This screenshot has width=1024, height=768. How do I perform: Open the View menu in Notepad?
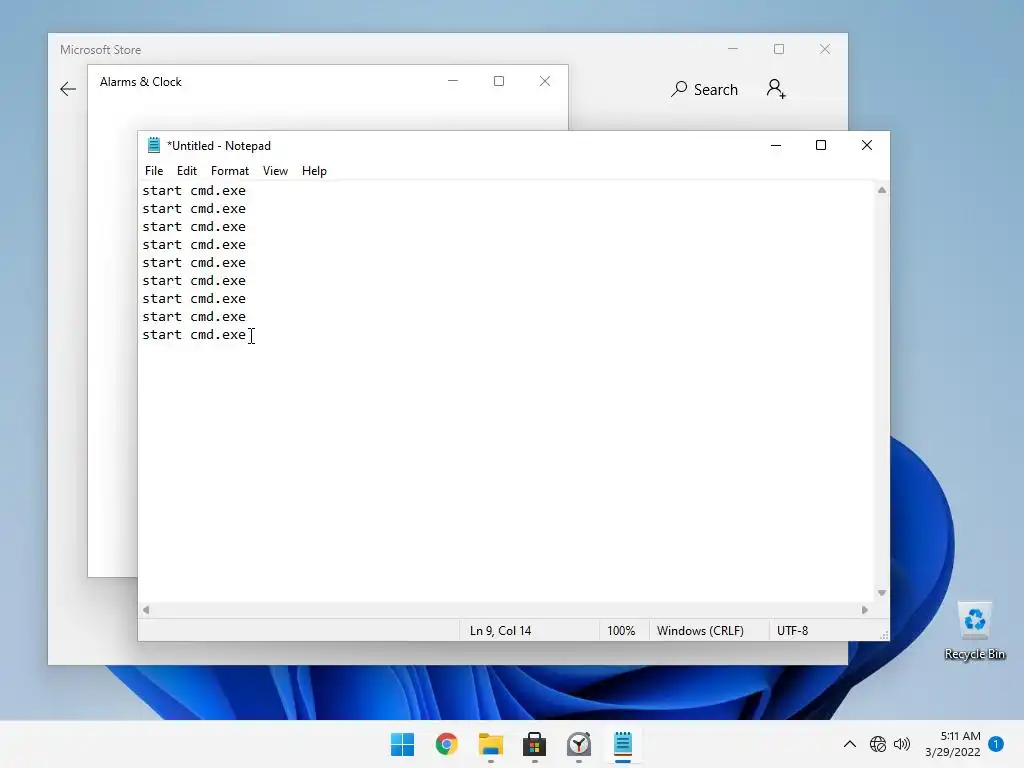pyautogui.click(x=275, y=171)
